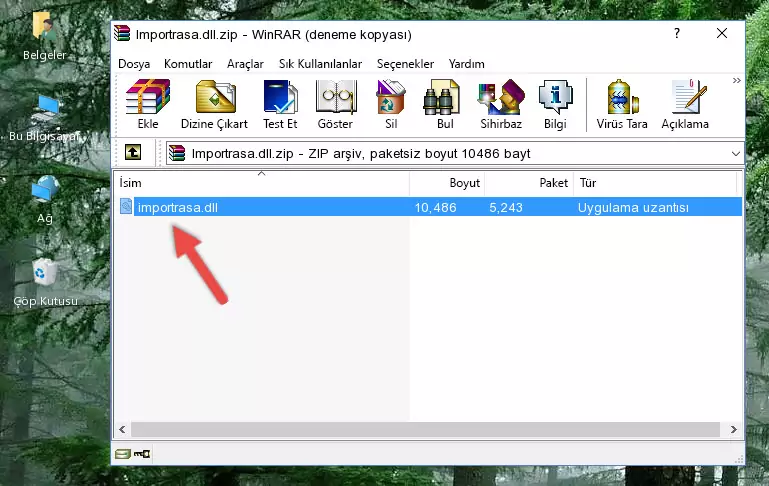This screenshot has height=486, width=769.
Task: Click the 10,486 size value
Action: click(435, 207)
